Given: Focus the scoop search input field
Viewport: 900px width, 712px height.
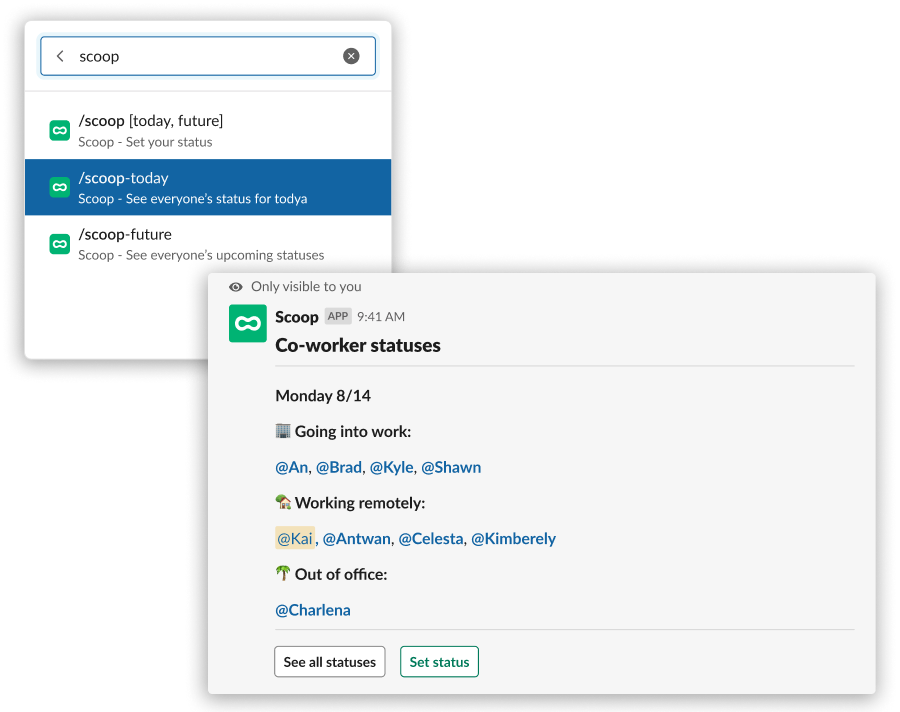Looking at the screenshot, I should [x=208, y=56].
